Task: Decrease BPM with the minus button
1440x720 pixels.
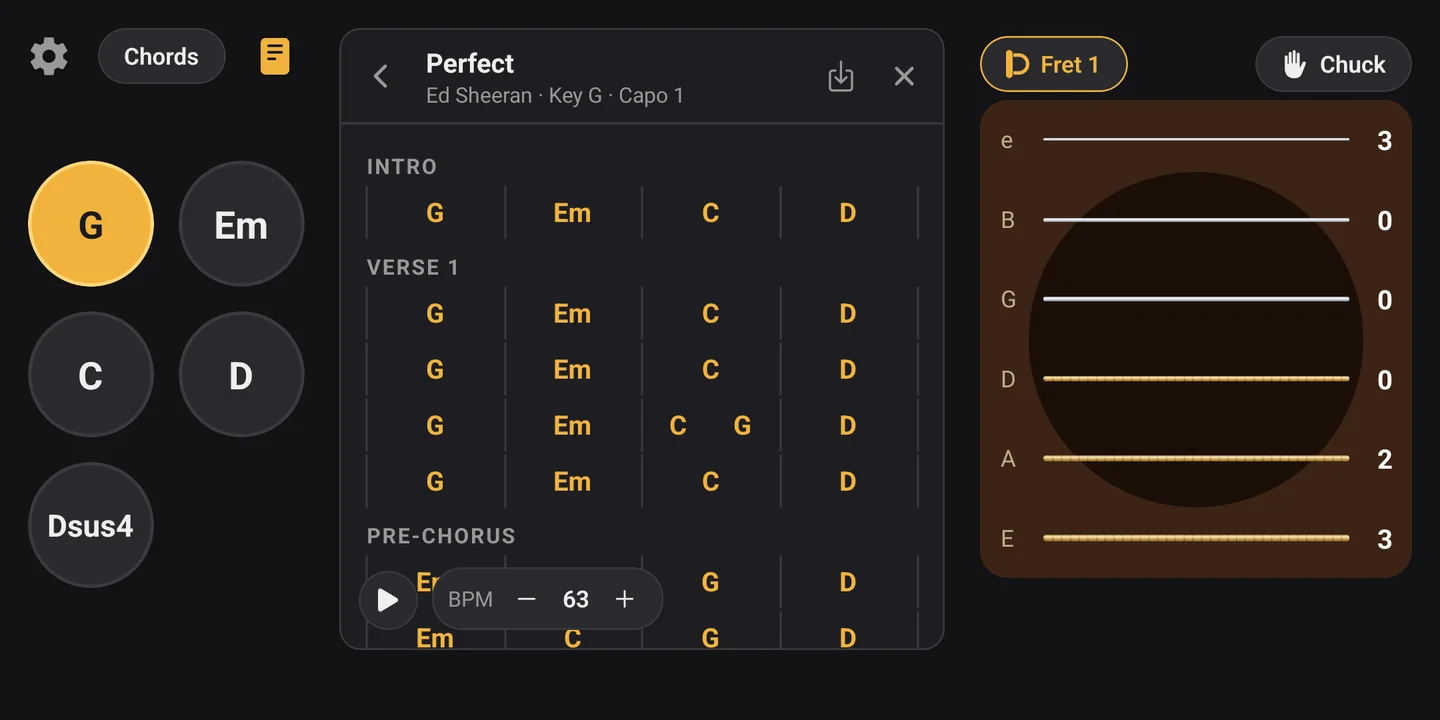Action: coord(527,599)
